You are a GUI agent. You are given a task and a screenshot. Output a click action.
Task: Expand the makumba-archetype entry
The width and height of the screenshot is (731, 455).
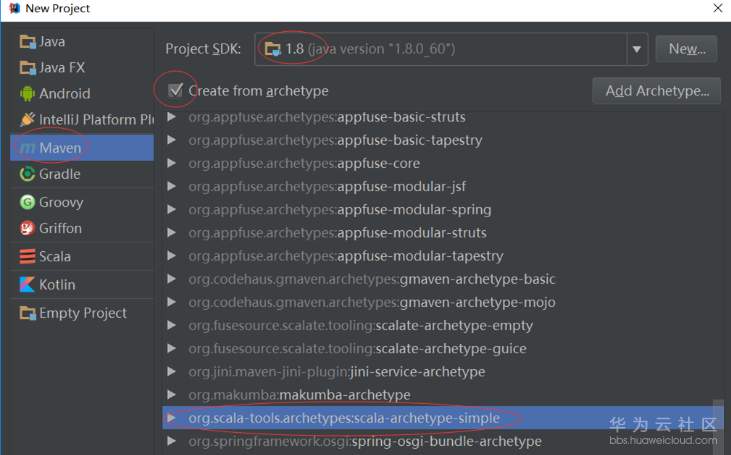(172, 395)
